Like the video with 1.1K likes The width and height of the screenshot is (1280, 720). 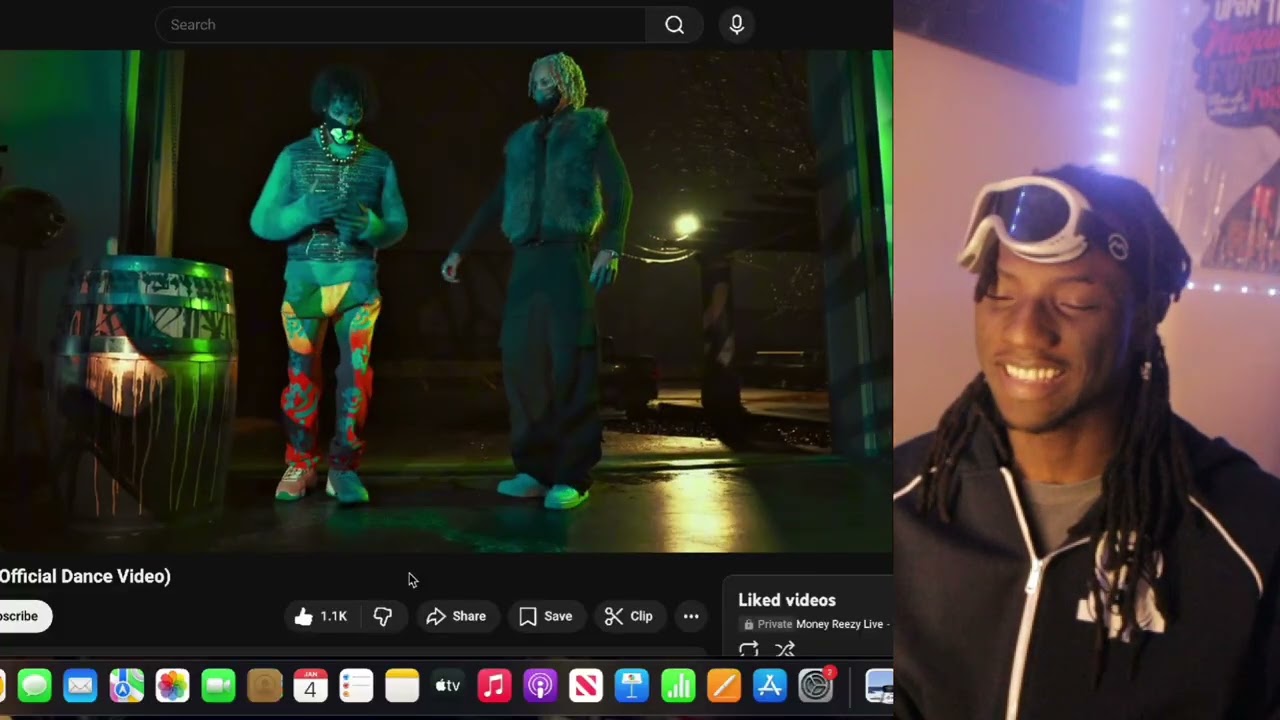[x=320, y=616]
